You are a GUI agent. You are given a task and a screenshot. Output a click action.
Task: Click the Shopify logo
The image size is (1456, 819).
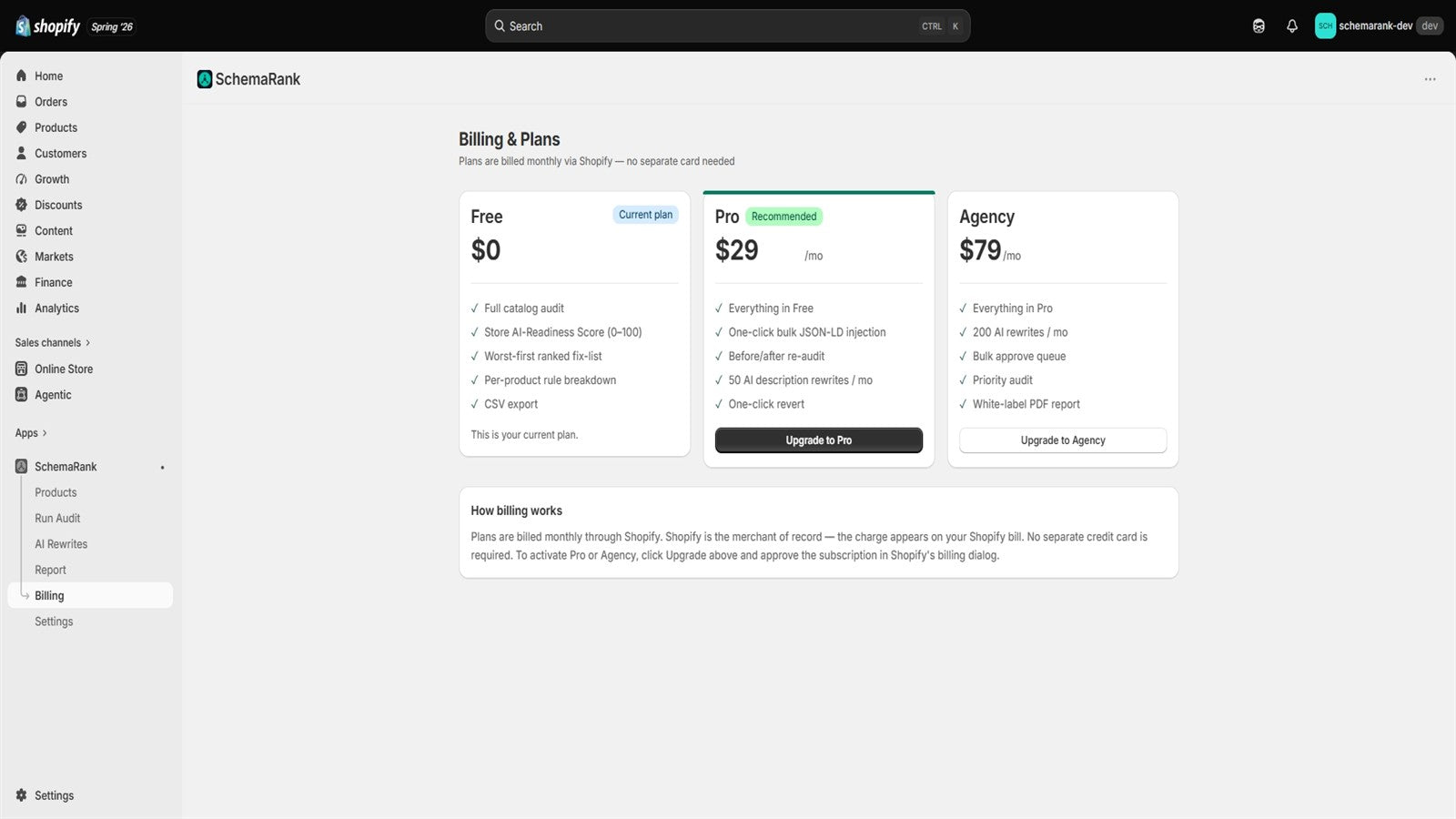click(47, 26)
